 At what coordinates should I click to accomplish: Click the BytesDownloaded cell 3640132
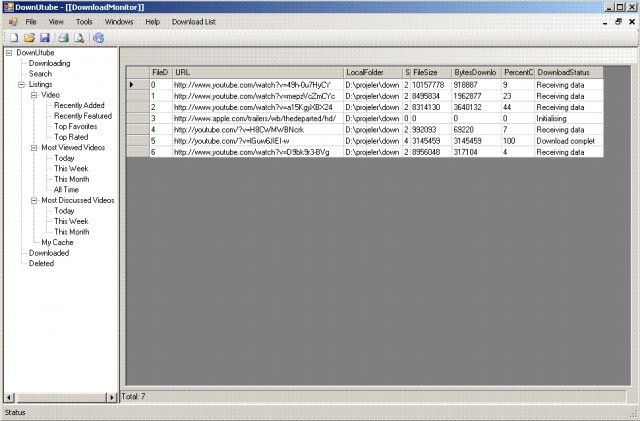476,107
